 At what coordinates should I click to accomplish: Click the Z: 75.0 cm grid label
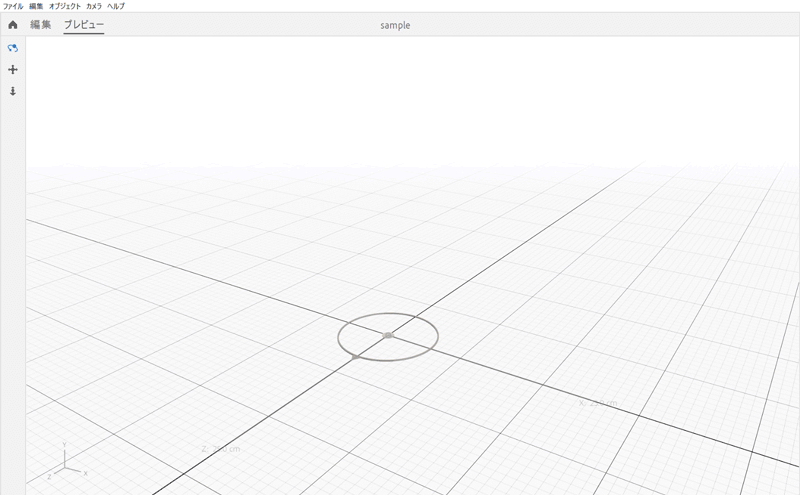click(x=220, y=449)
